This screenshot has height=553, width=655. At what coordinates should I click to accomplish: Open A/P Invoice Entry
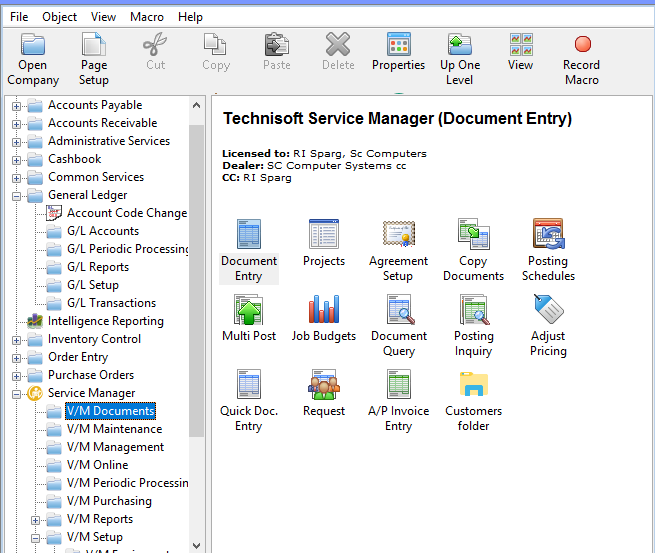(x=398, y=385)
